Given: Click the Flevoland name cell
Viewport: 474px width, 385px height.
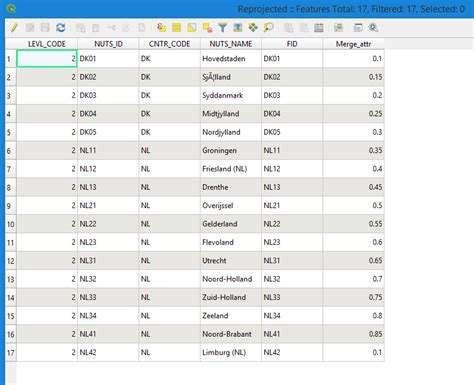Looking at the screenshot, I should [231, 242].
